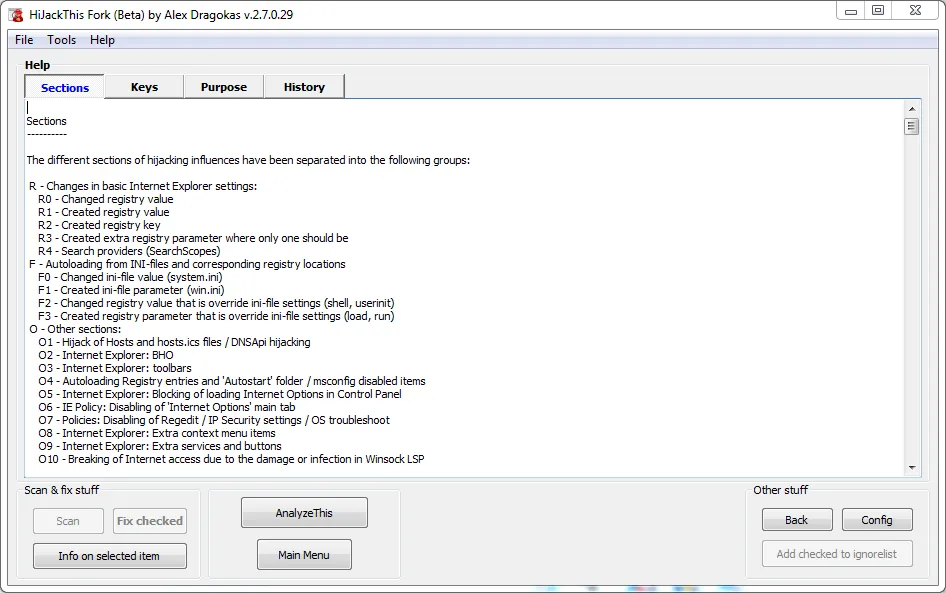Click the 'O10 - Breaking of Internet access' line

click(x=231, y=459)
